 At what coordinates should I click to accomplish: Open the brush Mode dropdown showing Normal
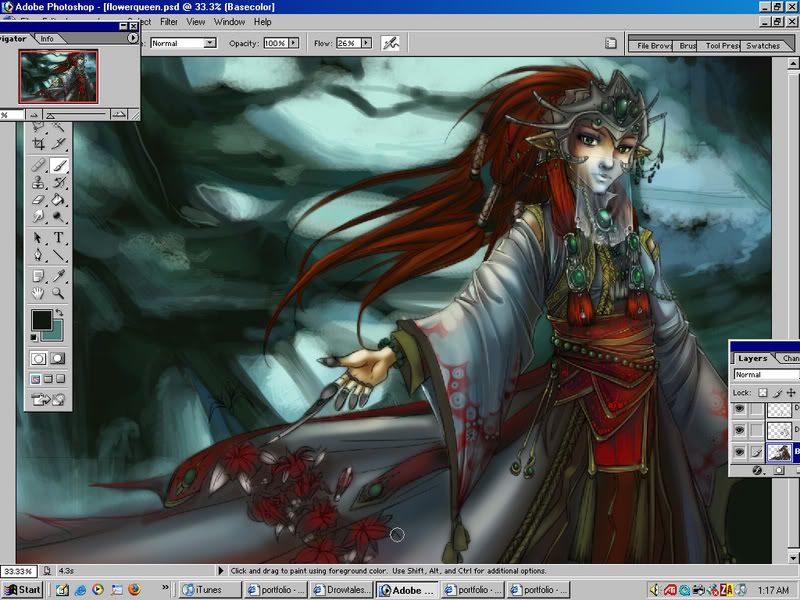click(x=210, y=43)
